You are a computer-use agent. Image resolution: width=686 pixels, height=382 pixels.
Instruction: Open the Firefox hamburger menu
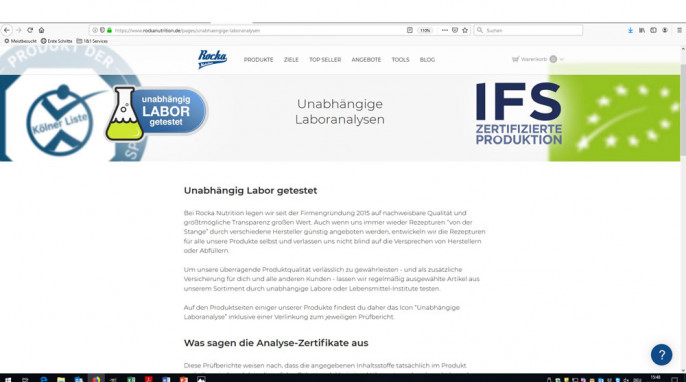click(x=679, y=30)
